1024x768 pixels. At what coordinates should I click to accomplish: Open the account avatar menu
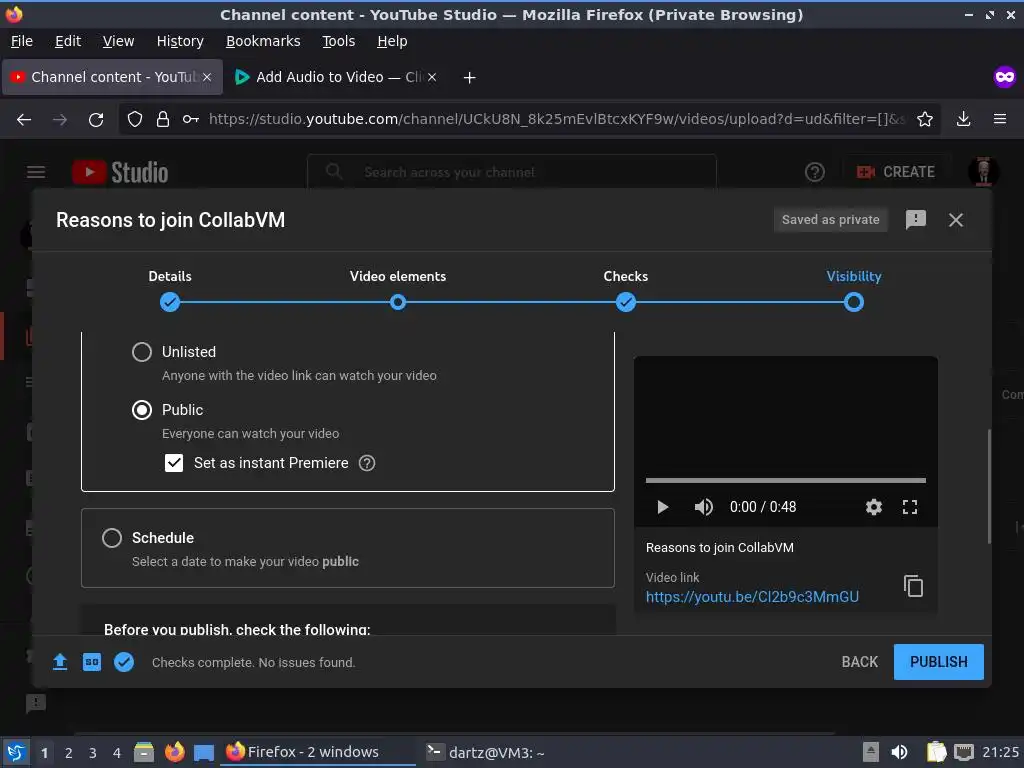[x=982, y=172]
